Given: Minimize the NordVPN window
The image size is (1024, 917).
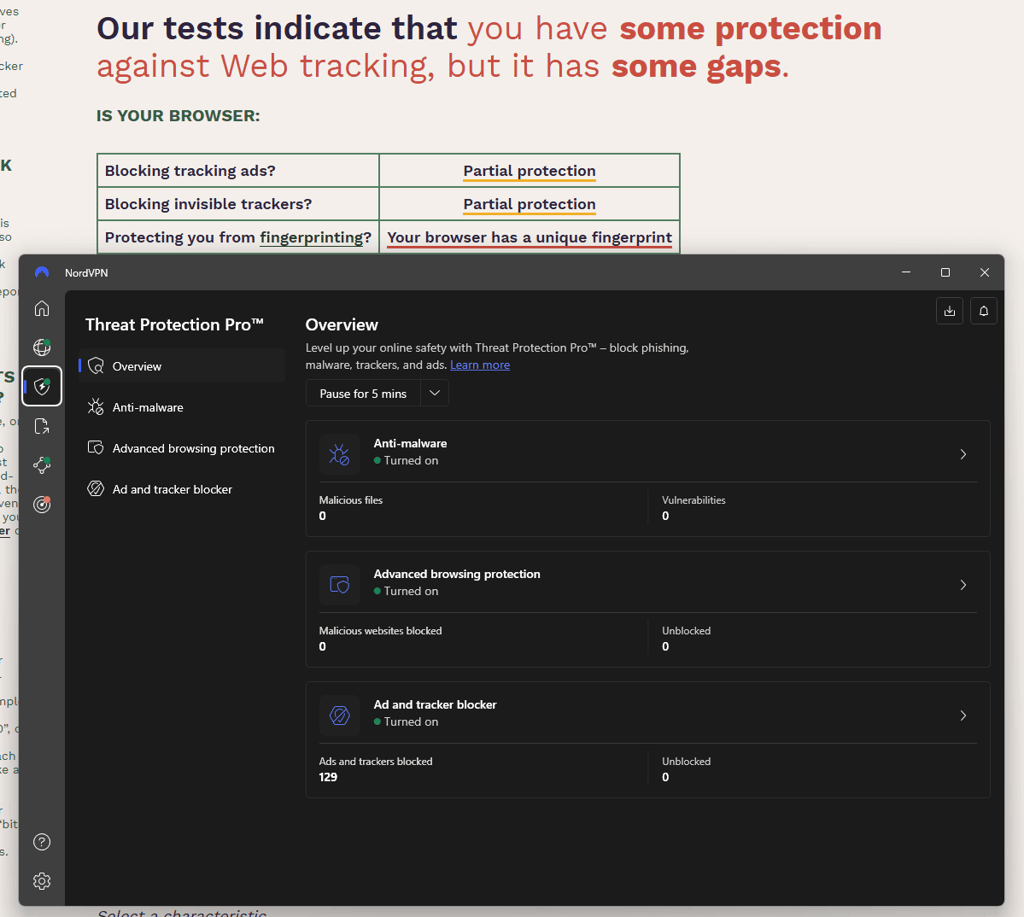Looking at the screenshot, I should coord(906,272).
